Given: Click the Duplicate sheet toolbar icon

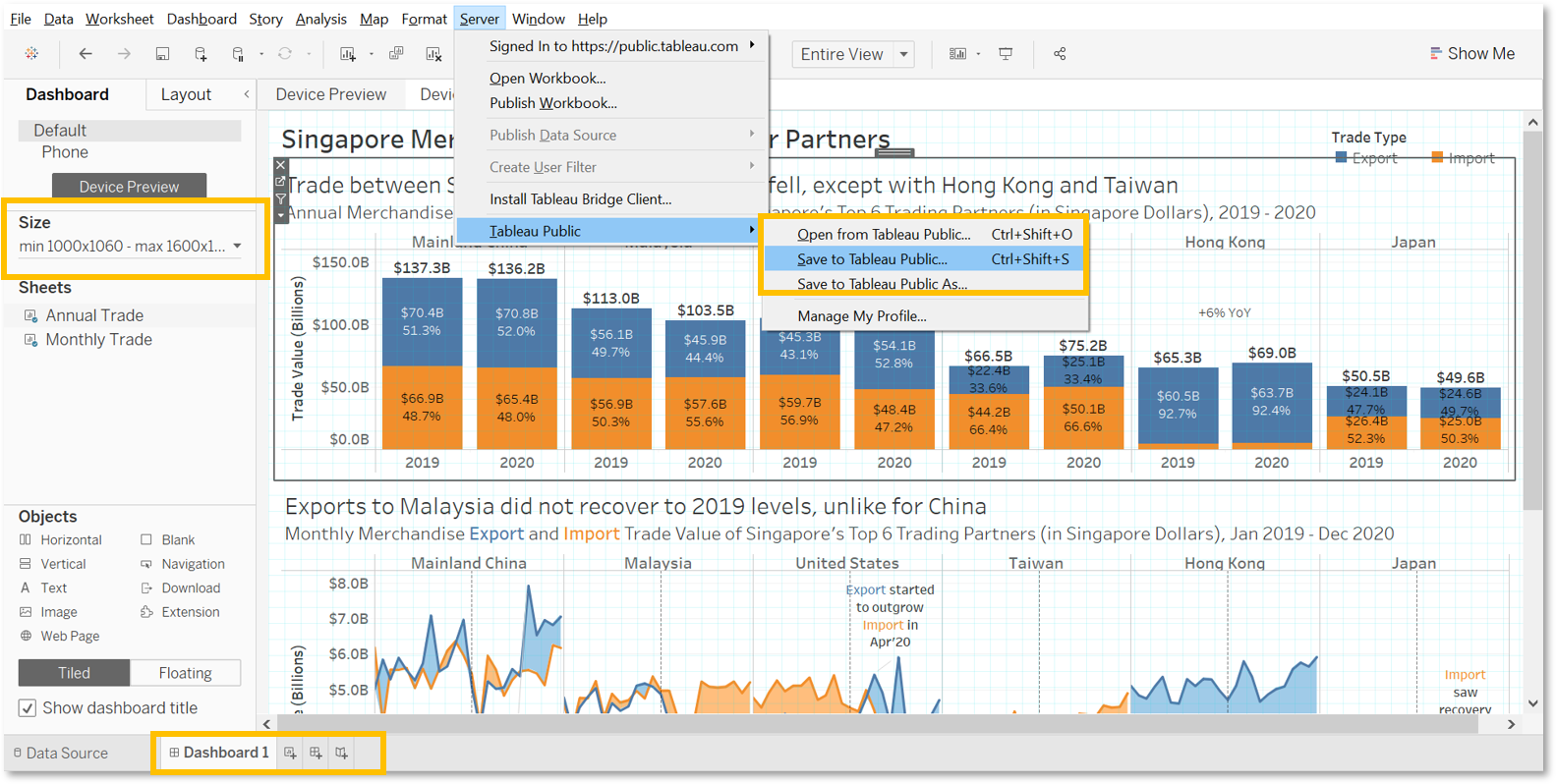Looking at the screenshot, I should tap(396, 54).
